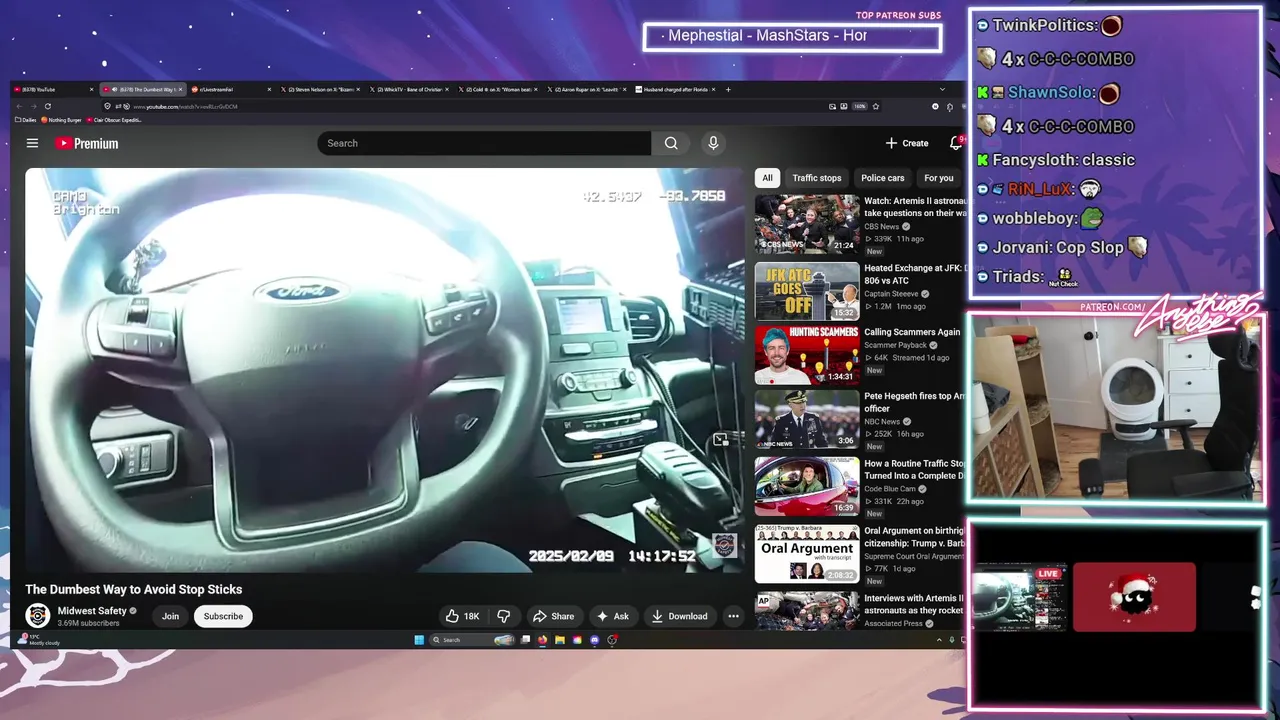Image resolution: width=1280 pixels, height=720 pixels.
Task: Open the Windows Start menu
Action: [x=419, y=640]
